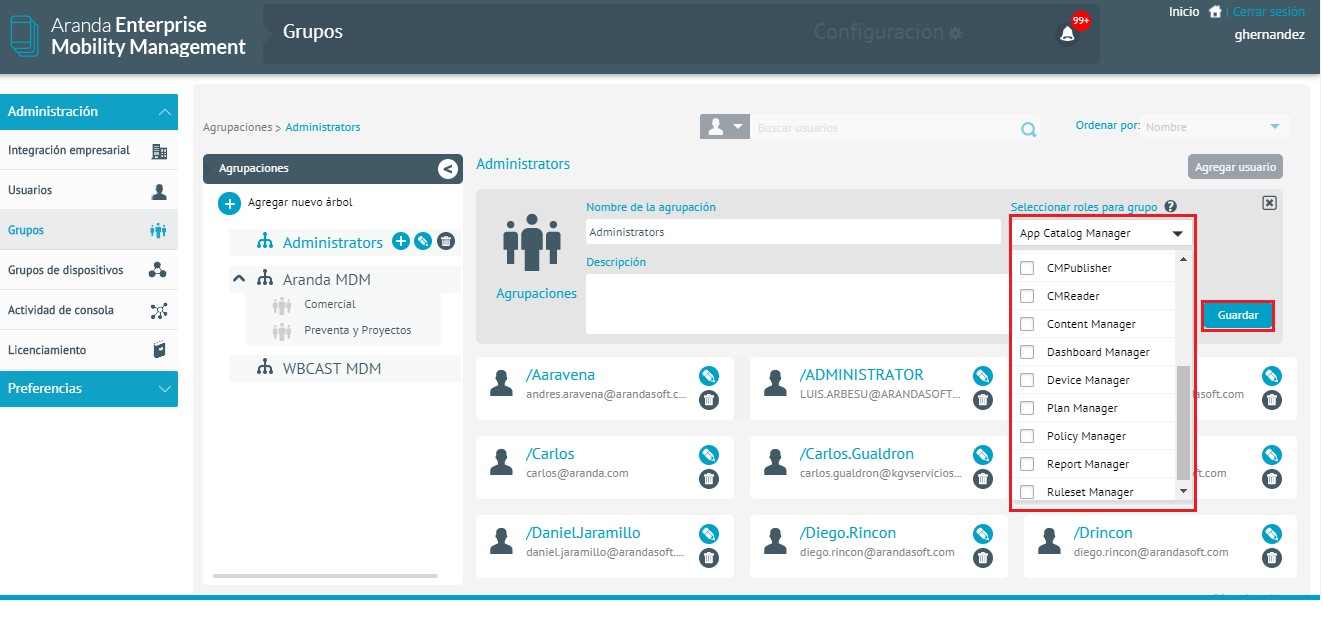1323x617 pixels.
Task: Check the CMPublisher role checkbox
Action: 1026,268
